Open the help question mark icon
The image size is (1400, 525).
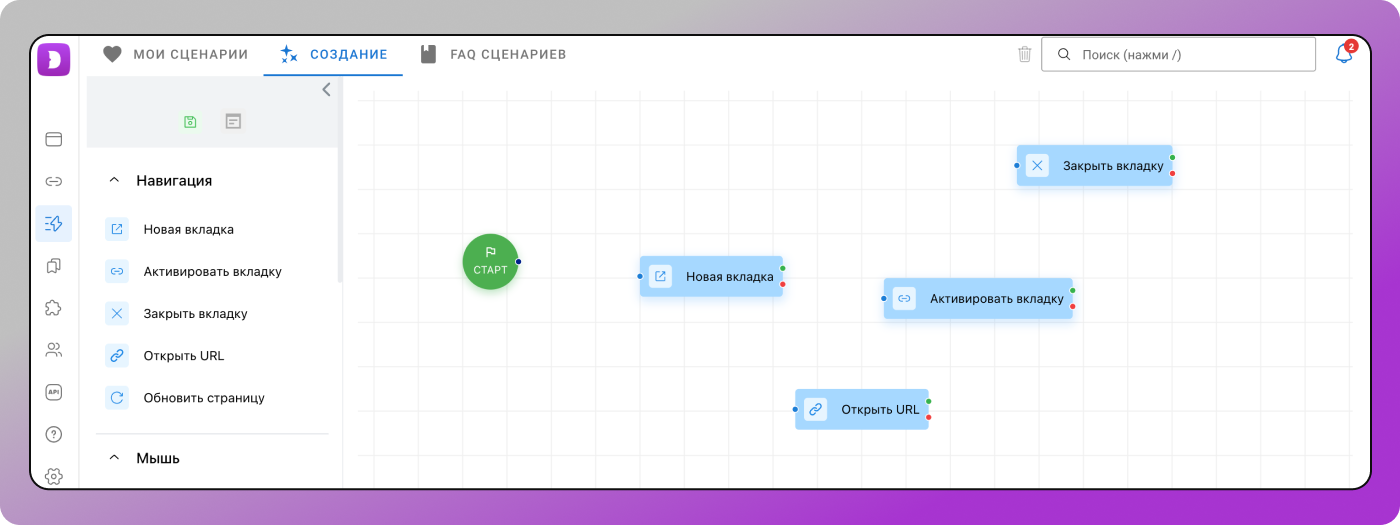54,434
